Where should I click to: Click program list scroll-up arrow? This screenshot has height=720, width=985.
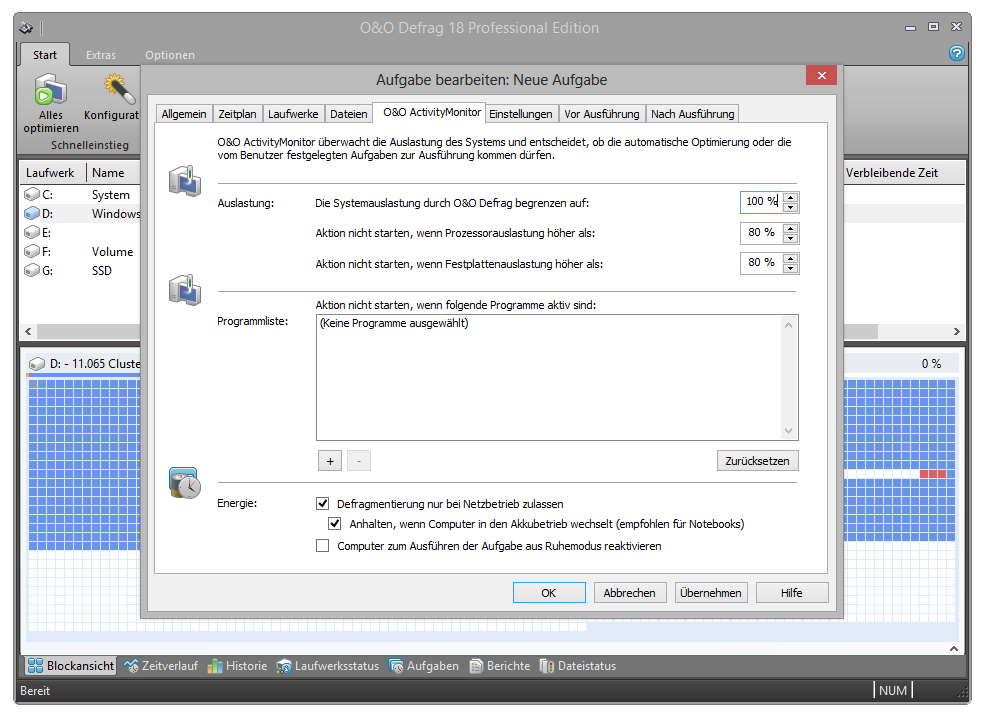click(x=788, y=325)
